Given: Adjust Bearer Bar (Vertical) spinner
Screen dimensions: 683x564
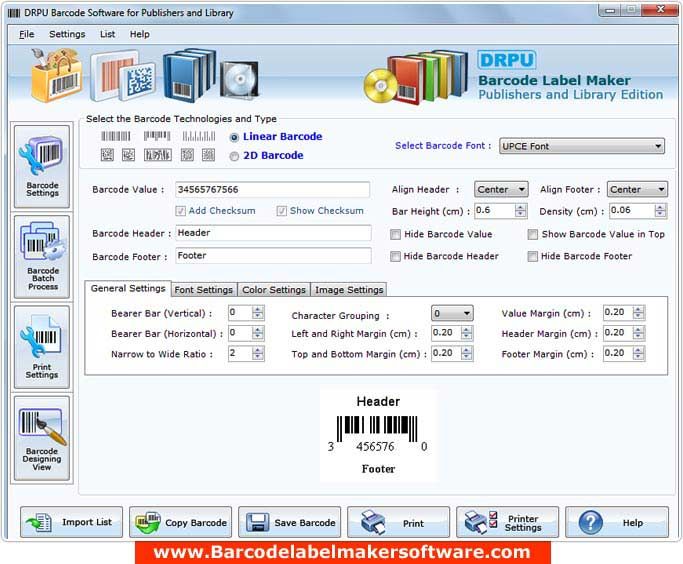Looking at the screenshot, I should point(257,313).
